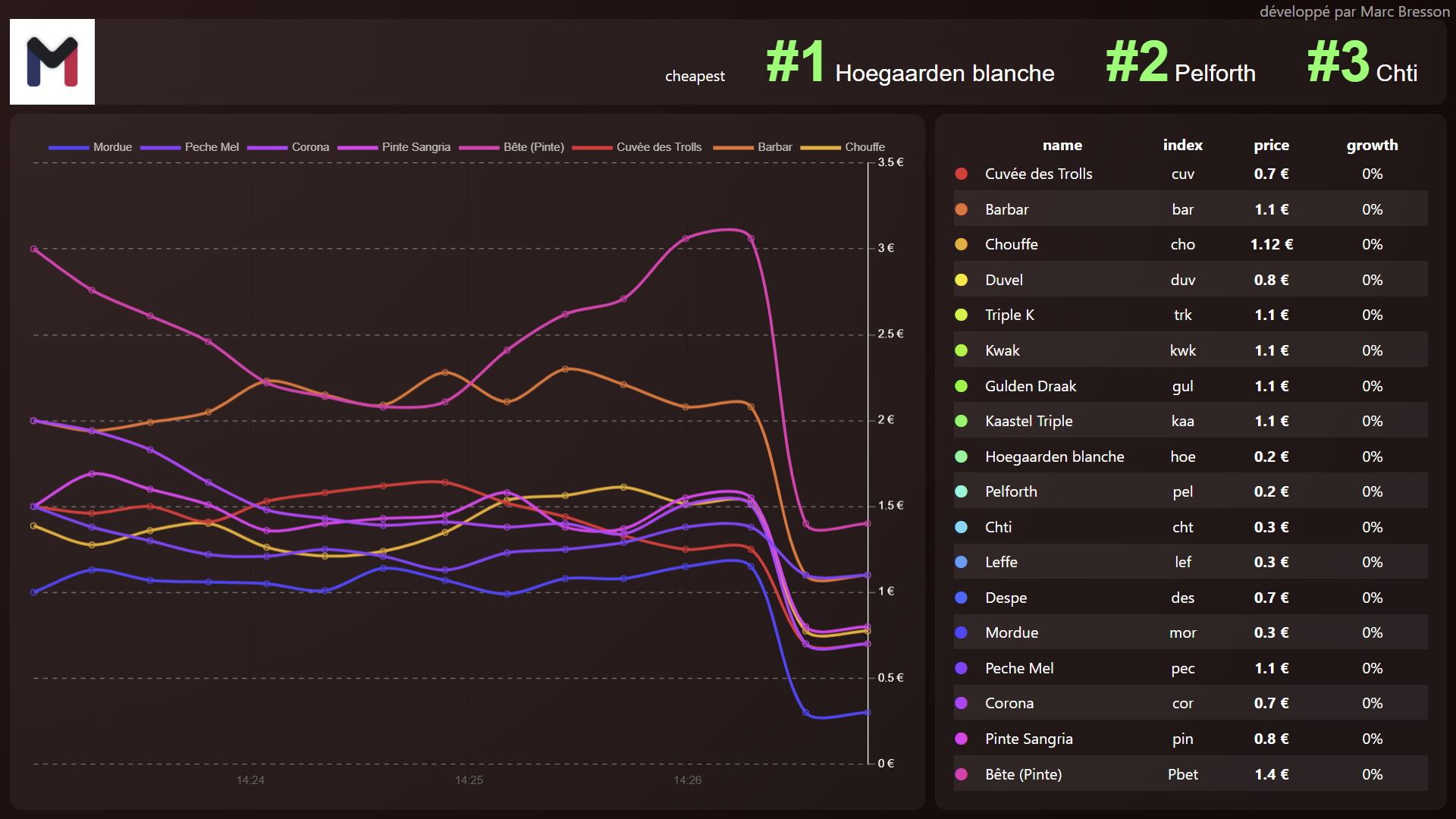Click the blue dot next to Leffe
This screenshot has width=1456, height=819.
pos(961,562)
